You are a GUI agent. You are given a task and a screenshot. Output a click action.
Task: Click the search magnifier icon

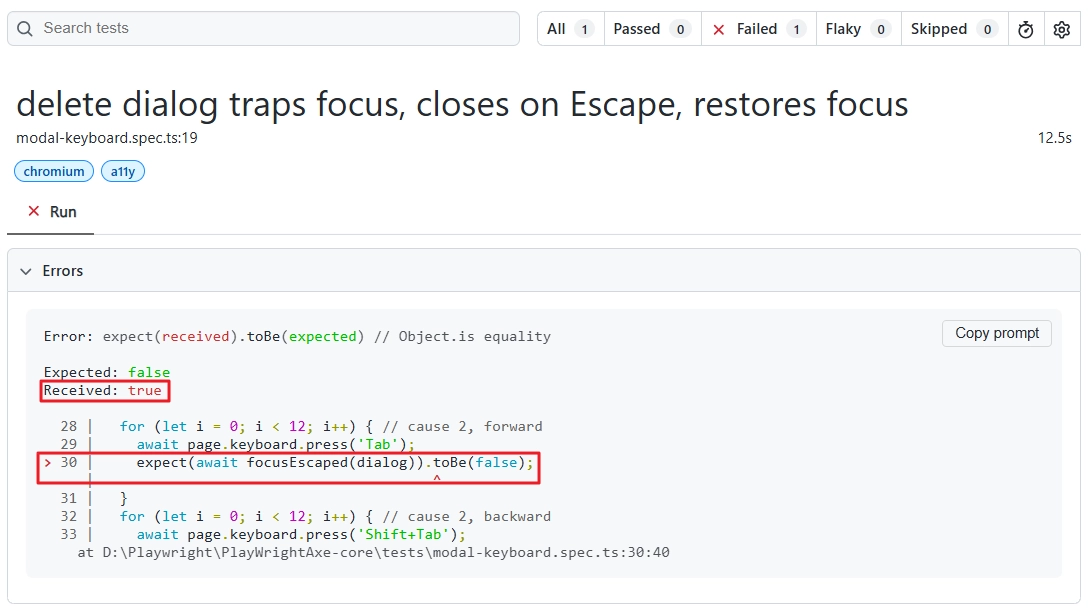tap(25, 29)
